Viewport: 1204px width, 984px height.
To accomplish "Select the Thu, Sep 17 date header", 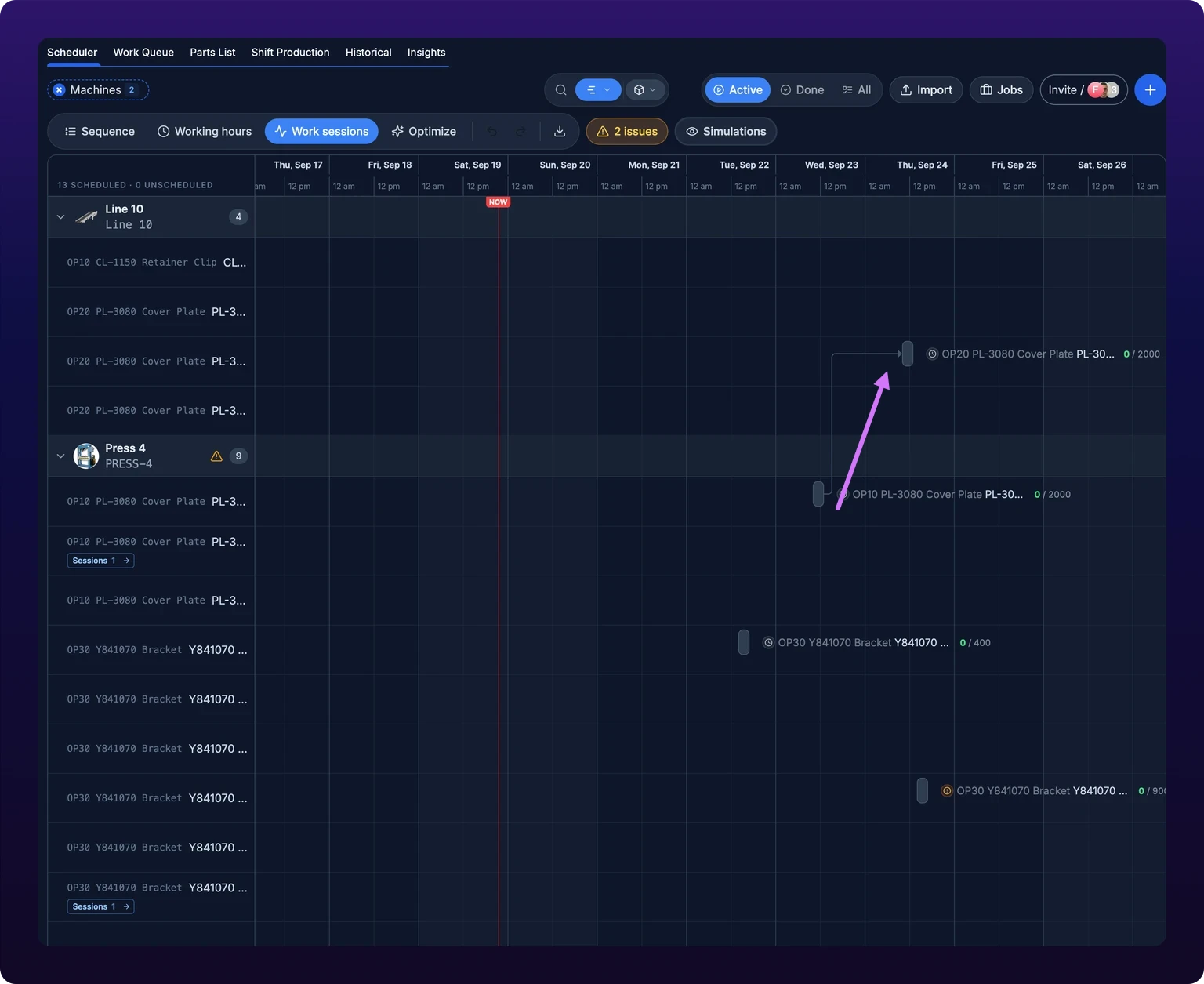I will 298,165.
